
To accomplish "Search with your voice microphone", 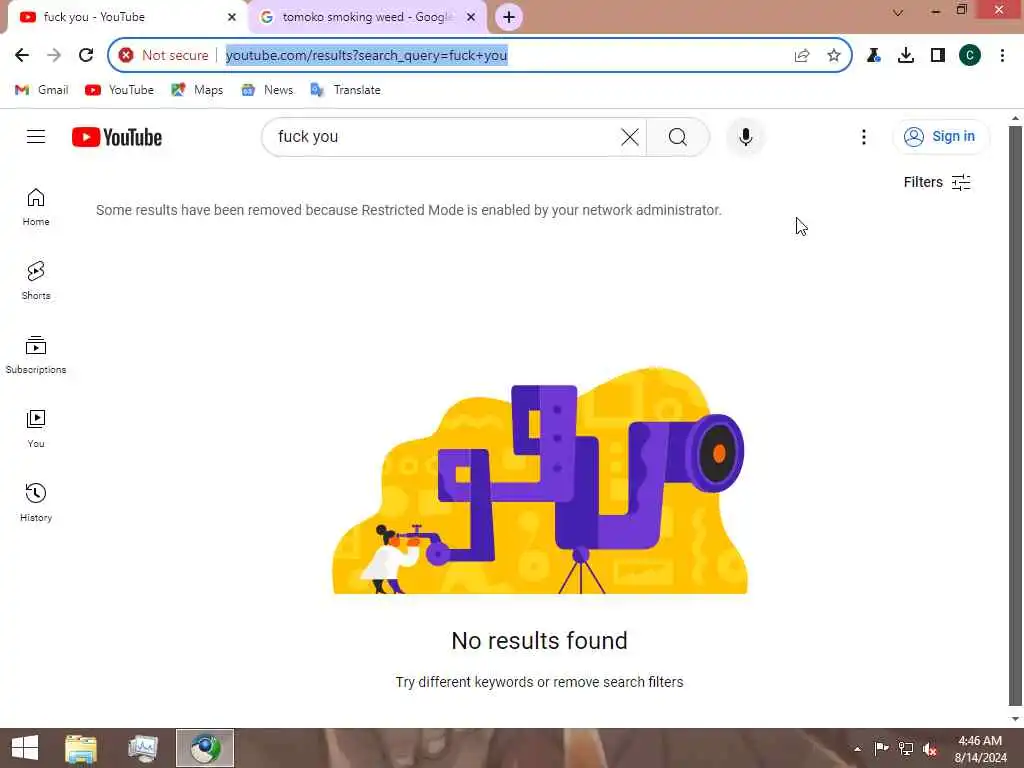I will coord(745,137).
